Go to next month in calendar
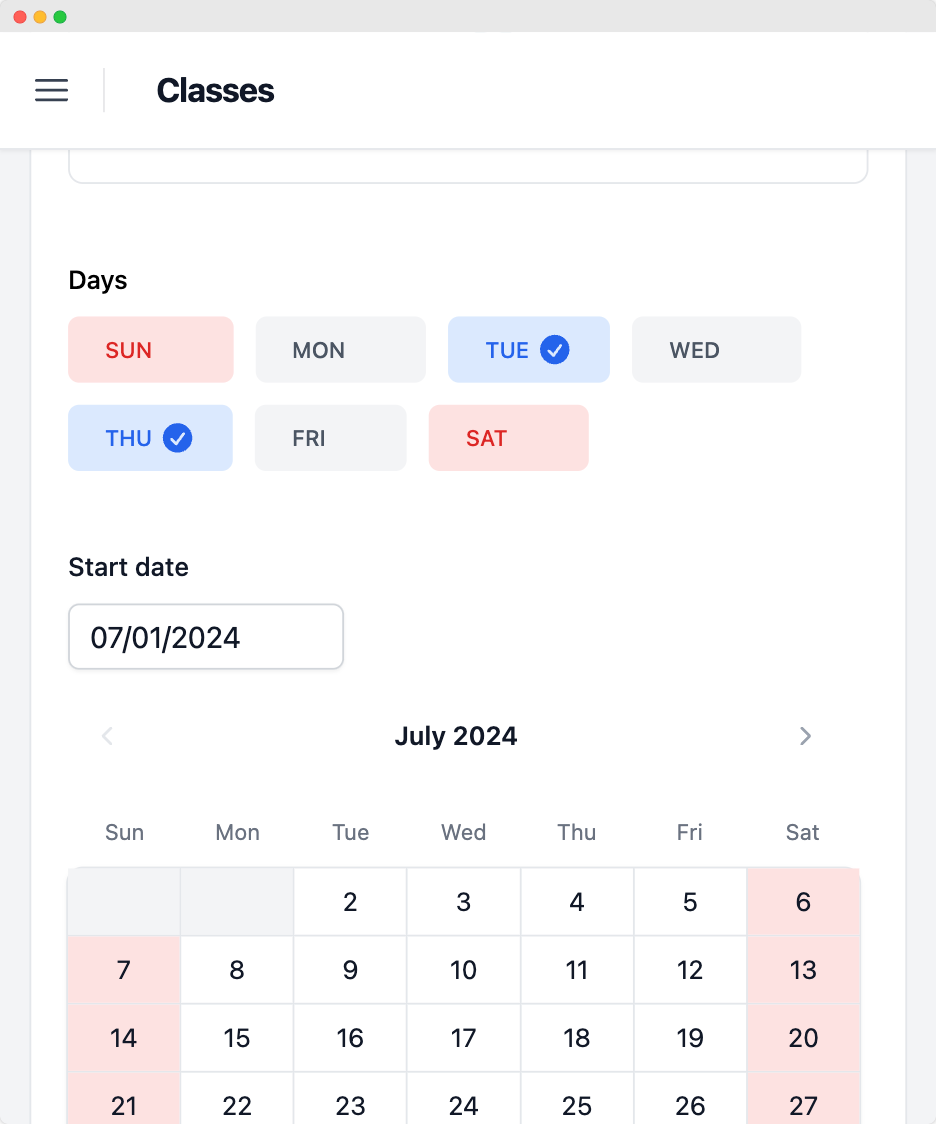This screenshot has height=1124, width=936. click(x=805, y=737)
